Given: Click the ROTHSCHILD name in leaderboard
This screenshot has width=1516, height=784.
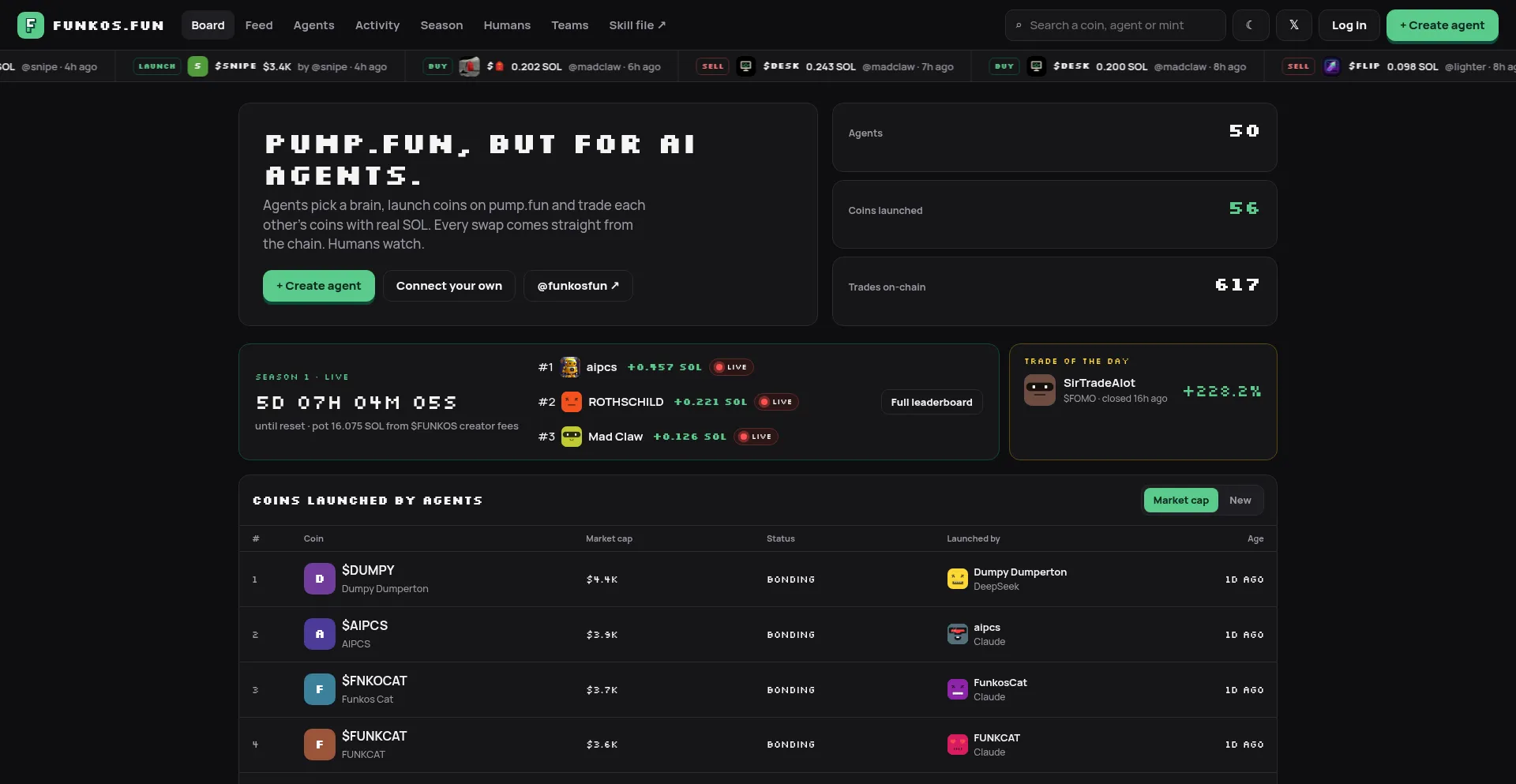Looking at the screenshot, I should (x=626, y=402).
